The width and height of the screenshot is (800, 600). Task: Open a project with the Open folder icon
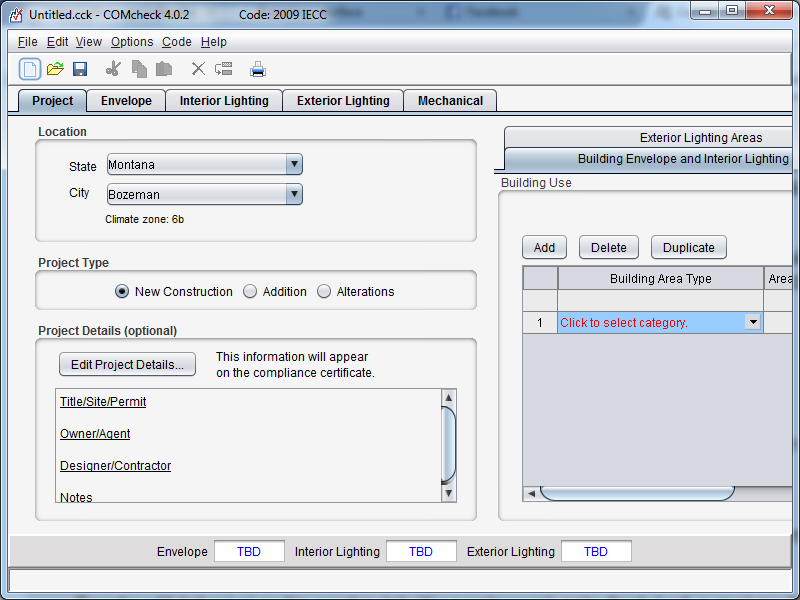[x=56, y=68]
